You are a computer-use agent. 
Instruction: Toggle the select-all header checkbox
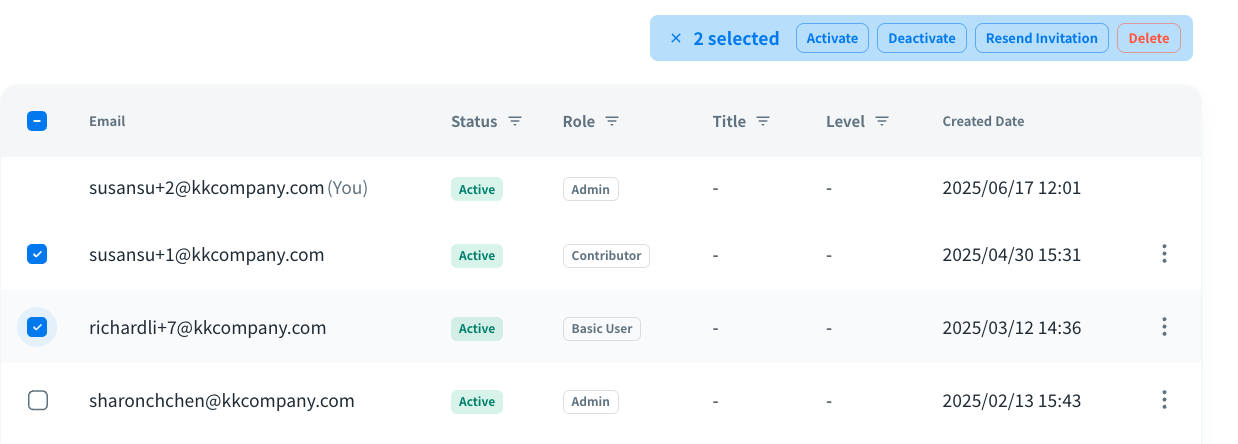pos(37,121)
